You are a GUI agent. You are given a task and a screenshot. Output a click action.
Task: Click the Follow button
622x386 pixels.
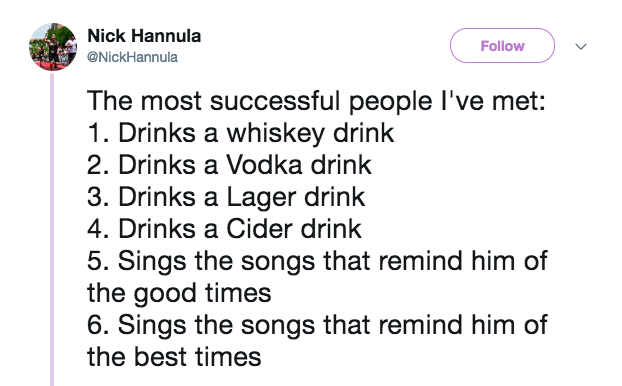[502, 46]
